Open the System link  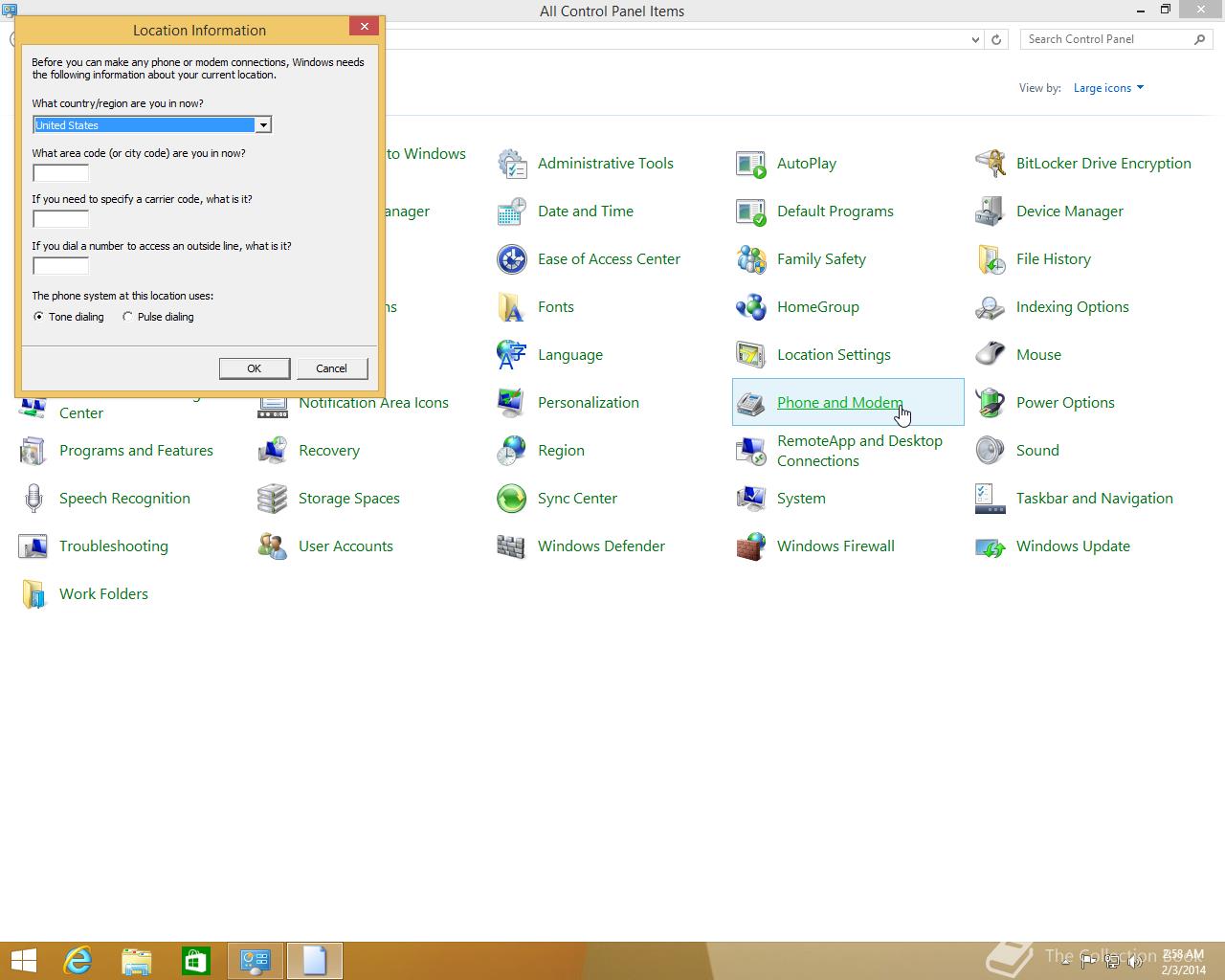[x=801, y=499]
